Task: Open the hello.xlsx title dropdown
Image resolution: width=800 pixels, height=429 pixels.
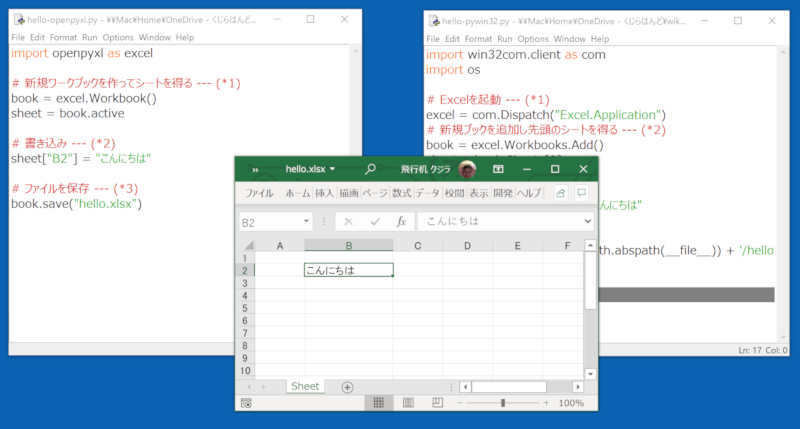Action: pyautogui.click(x=333, y=169)
